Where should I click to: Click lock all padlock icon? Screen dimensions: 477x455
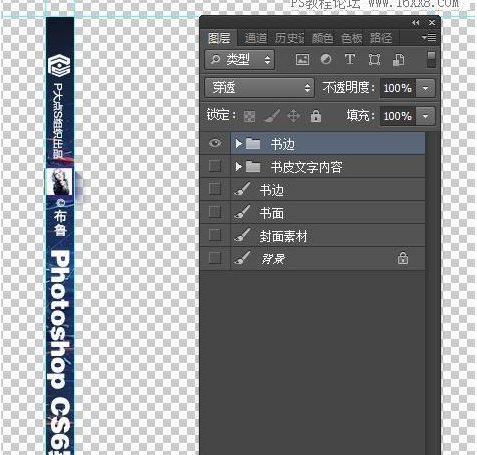coord(316,116)
